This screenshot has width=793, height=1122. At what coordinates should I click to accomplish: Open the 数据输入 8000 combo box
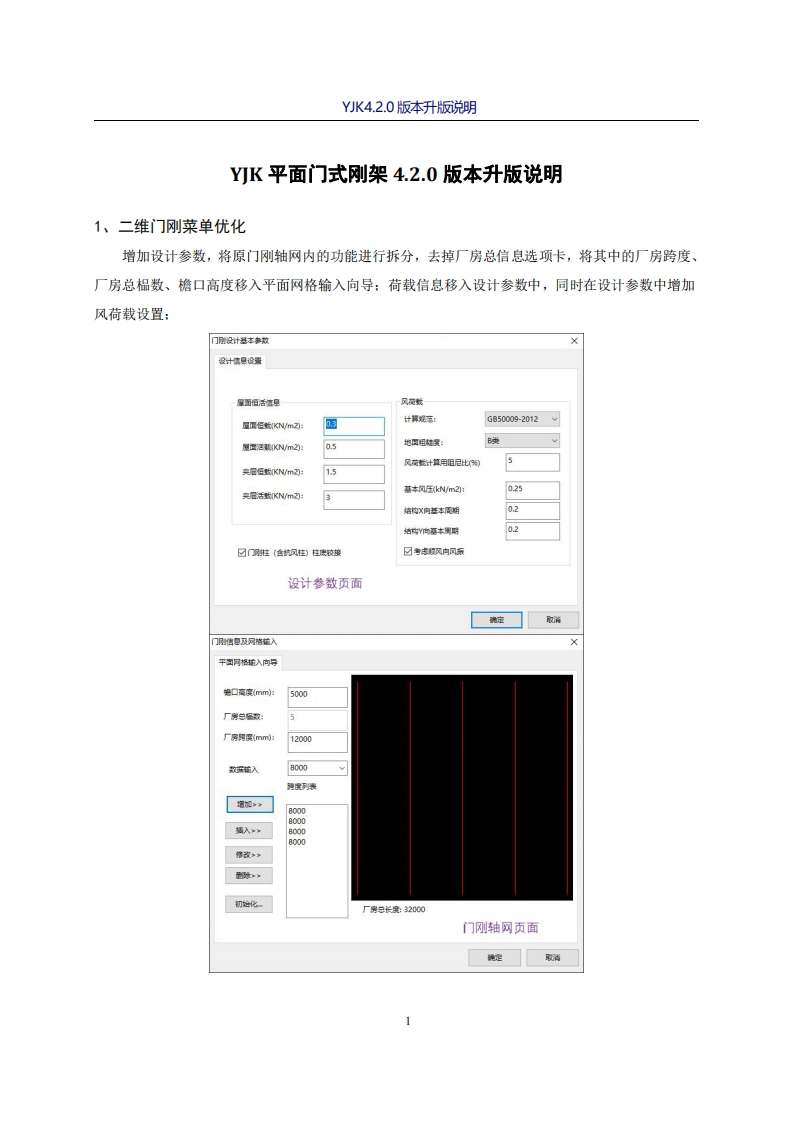click(x=317, y=768)
